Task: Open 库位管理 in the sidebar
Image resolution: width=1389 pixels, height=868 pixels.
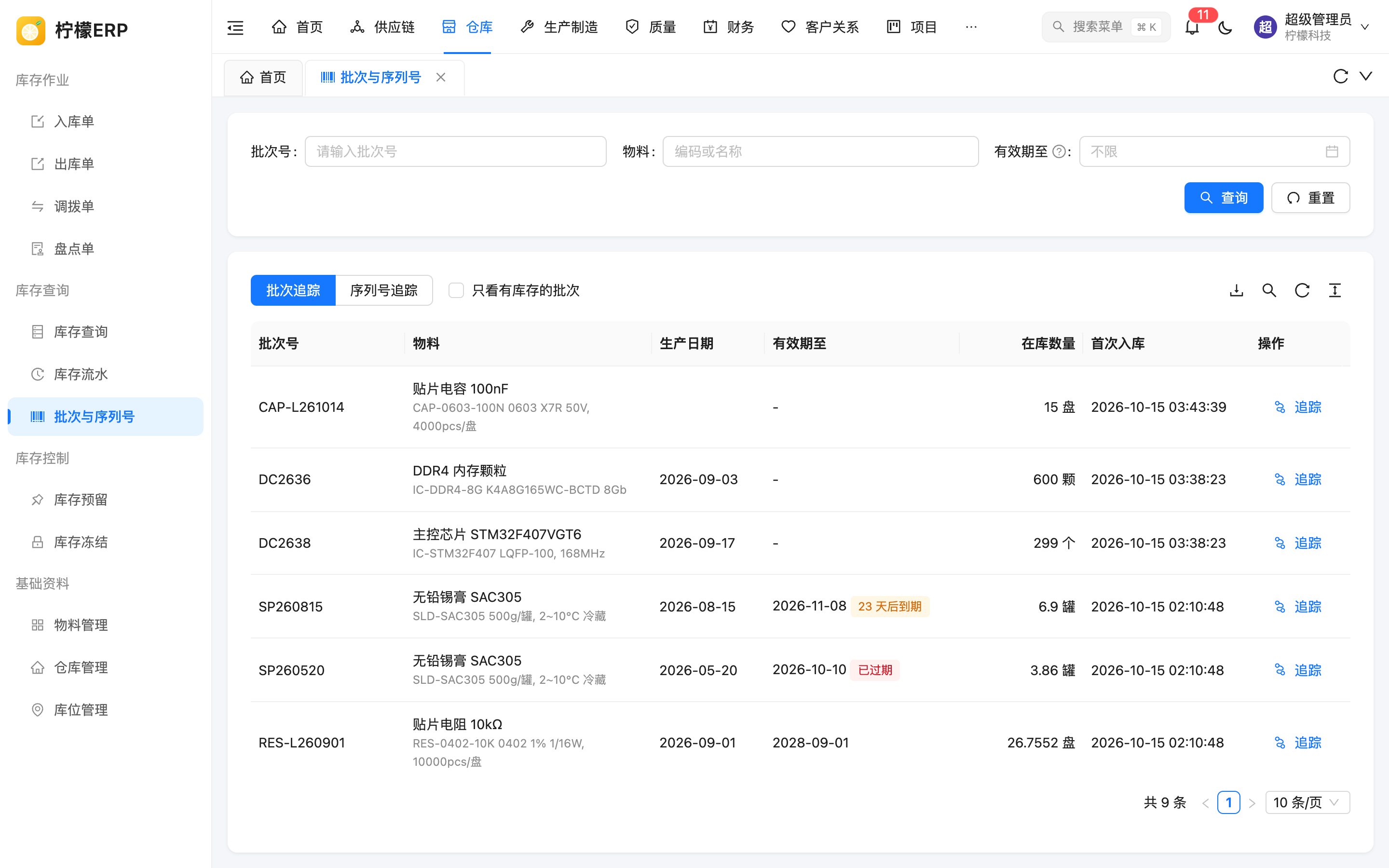Action: (x=106, y=709)
